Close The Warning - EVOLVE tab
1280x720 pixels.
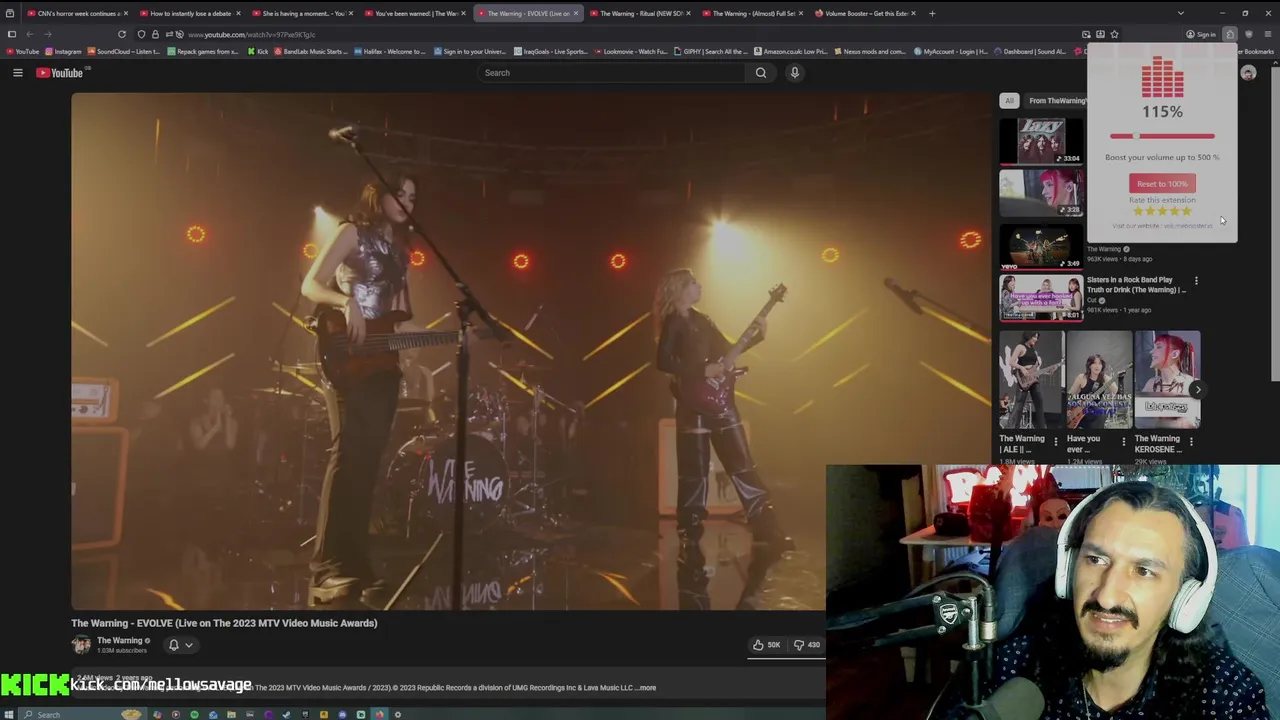point(575,13)
